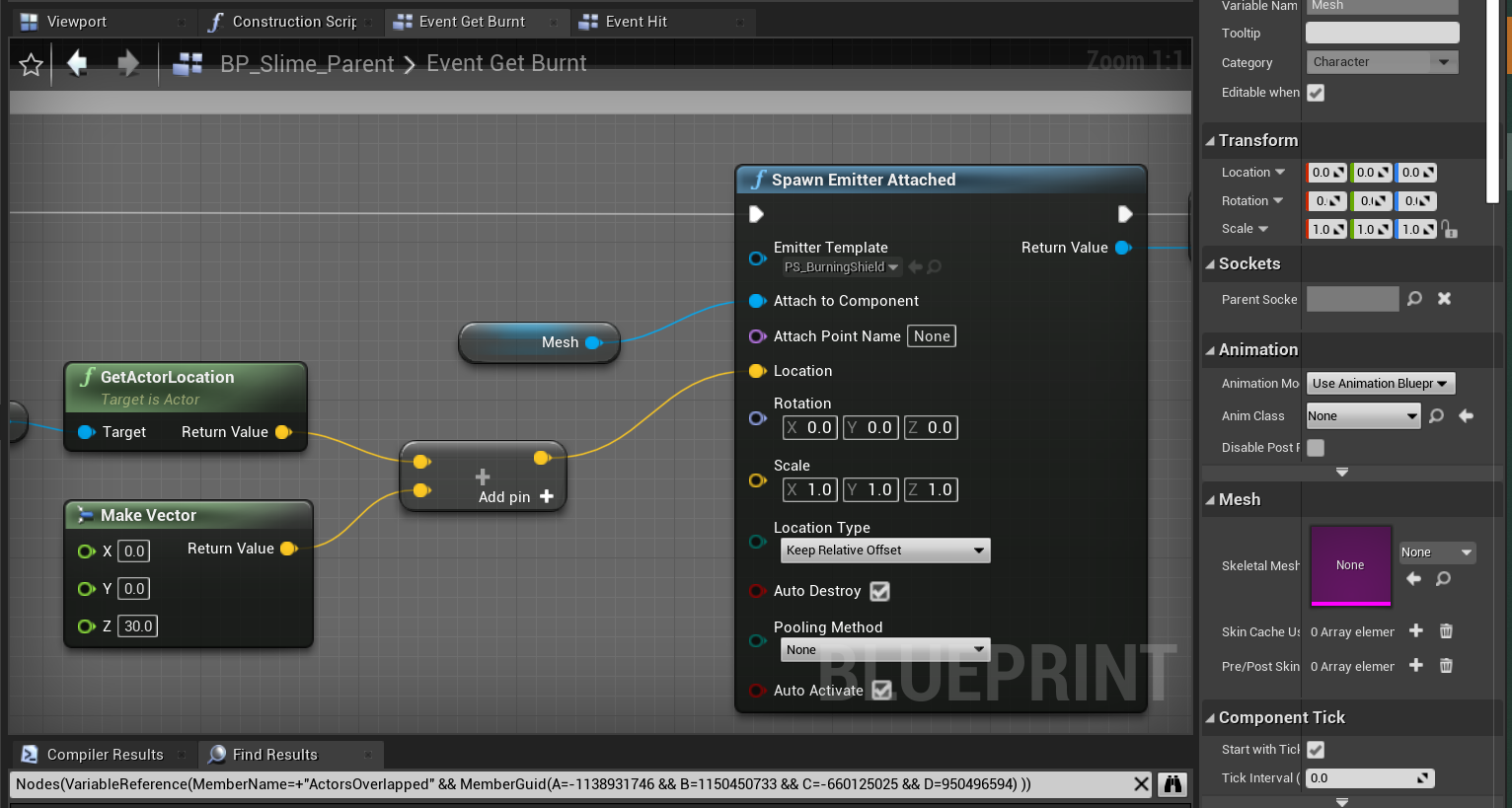Clear the find results search text
Viewport: 1512px width, 808px height.
1141,784
